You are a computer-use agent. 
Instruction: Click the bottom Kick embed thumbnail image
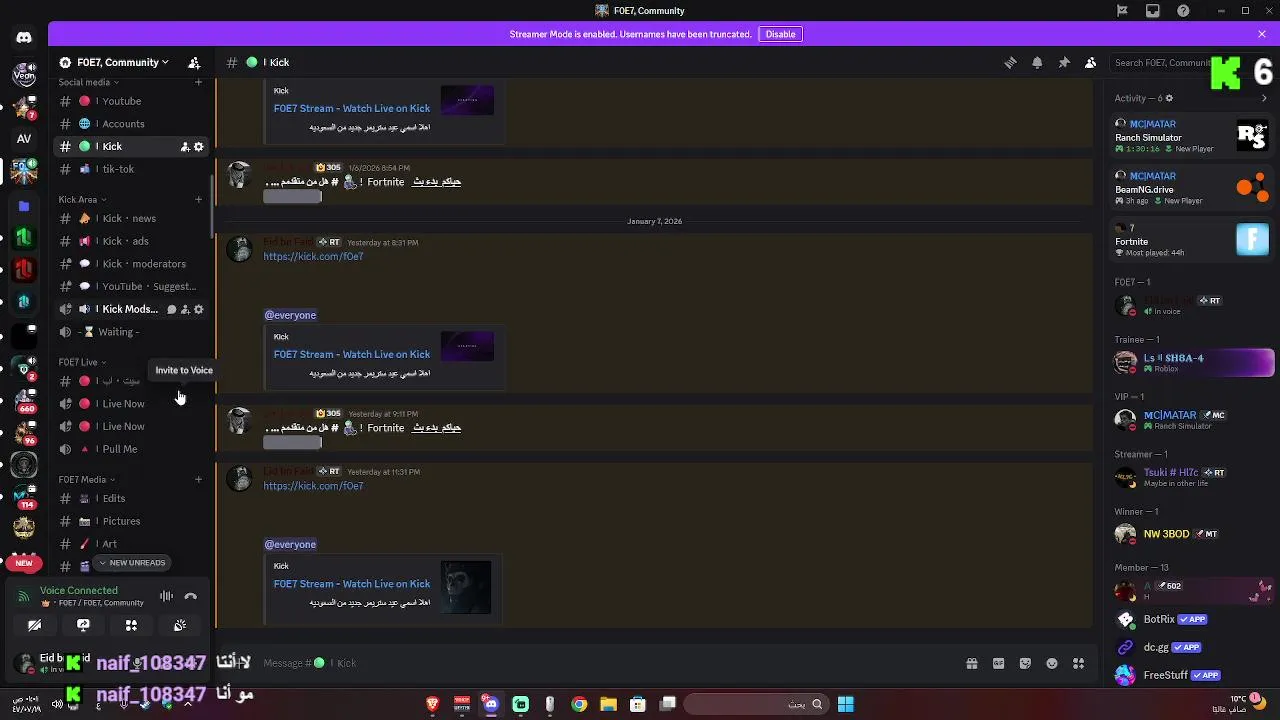[467, 587]
